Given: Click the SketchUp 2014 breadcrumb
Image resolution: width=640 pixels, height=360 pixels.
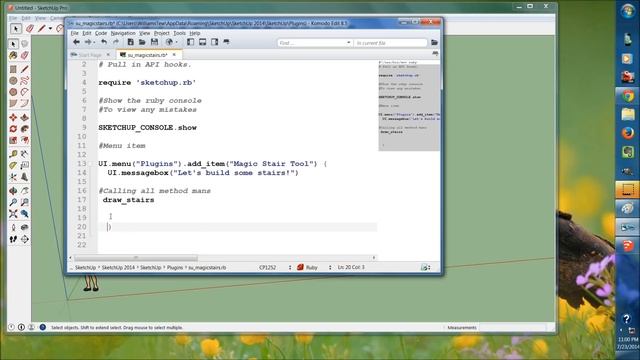Looking at the screenshot, I should pos(118,268).
